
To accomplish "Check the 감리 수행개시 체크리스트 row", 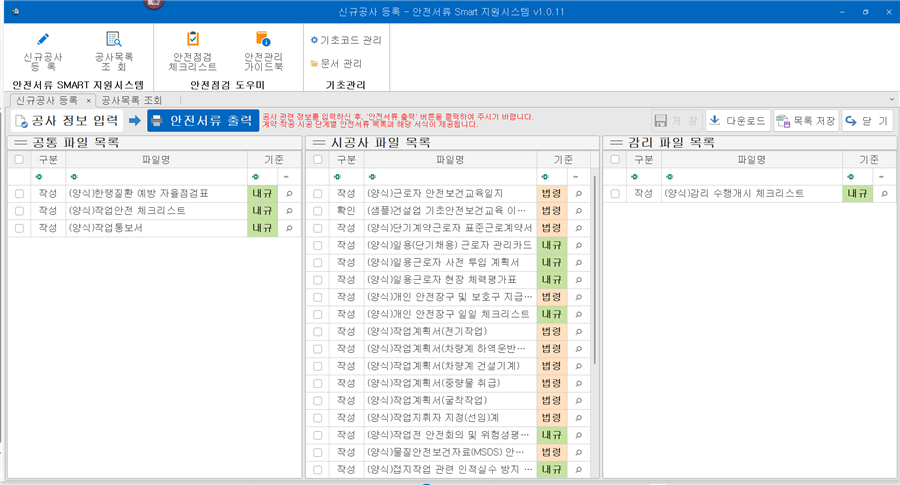I will (x=615, y=194).
